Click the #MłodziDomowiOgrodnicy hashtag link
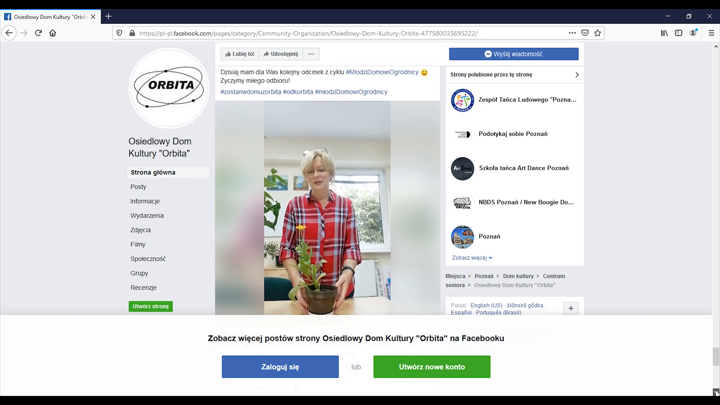Viewport: 720px width, 405px height. click(x=382, y=72)
